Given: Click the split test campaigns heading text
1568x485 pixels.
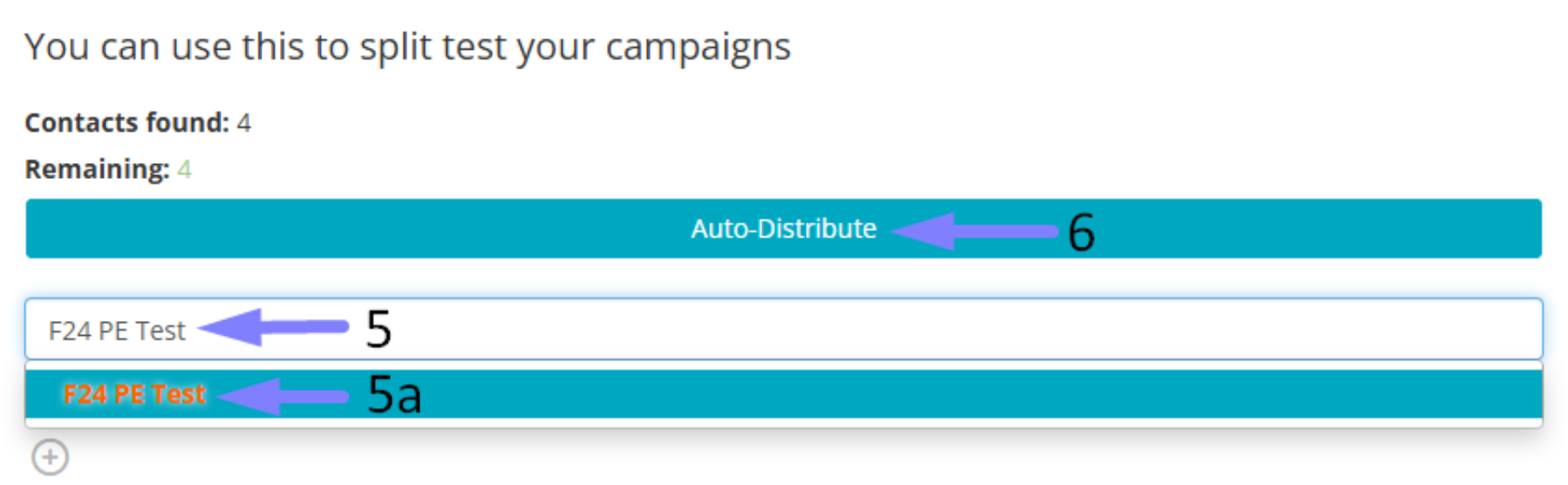Looking at the screenshot, I should [407, 47].
